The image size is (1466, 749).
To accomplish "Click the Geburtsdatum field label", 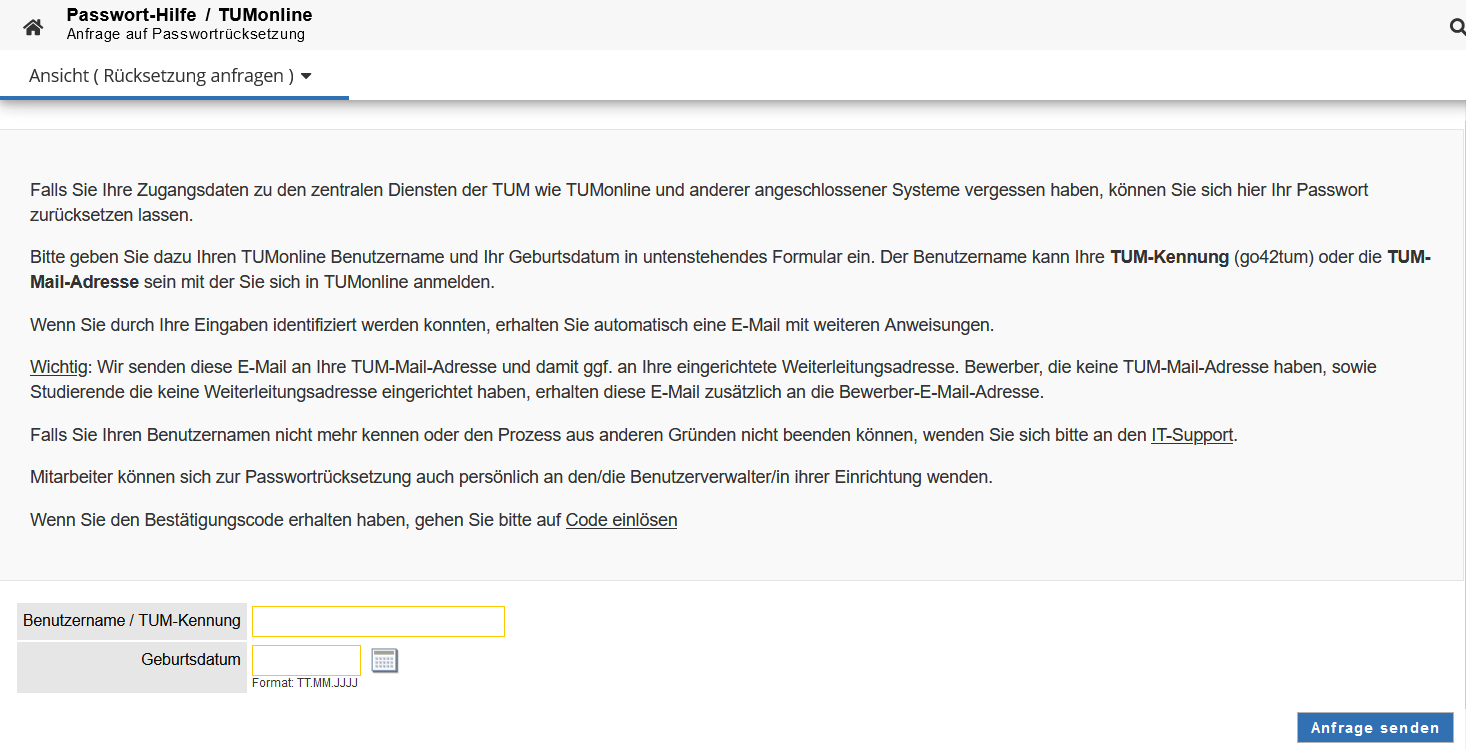I will point(191,660).
